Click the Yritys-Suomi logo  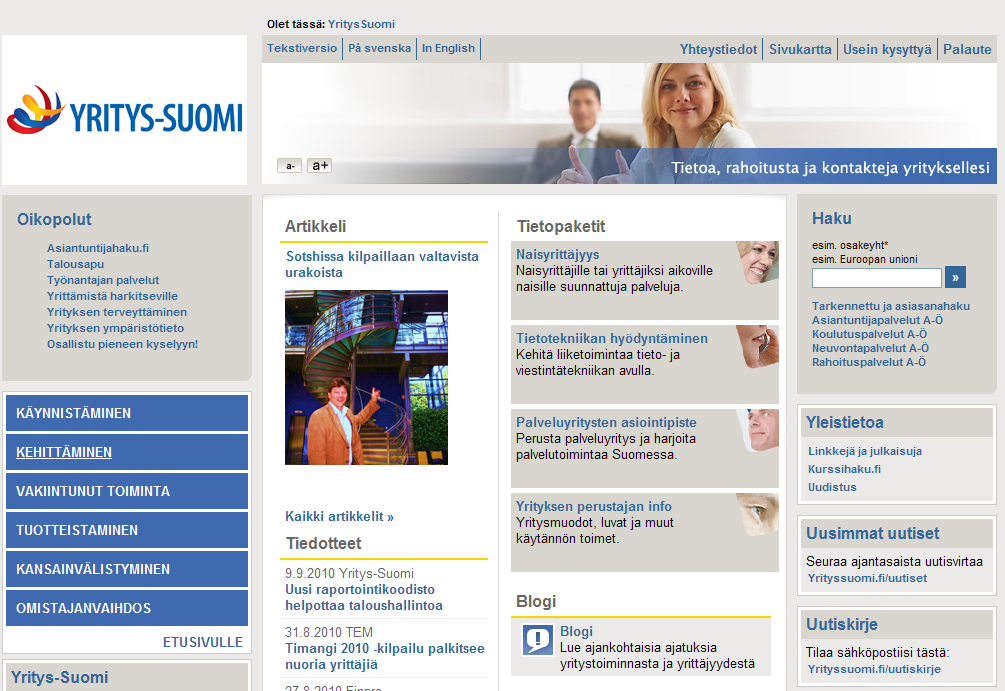click(124, 110)
